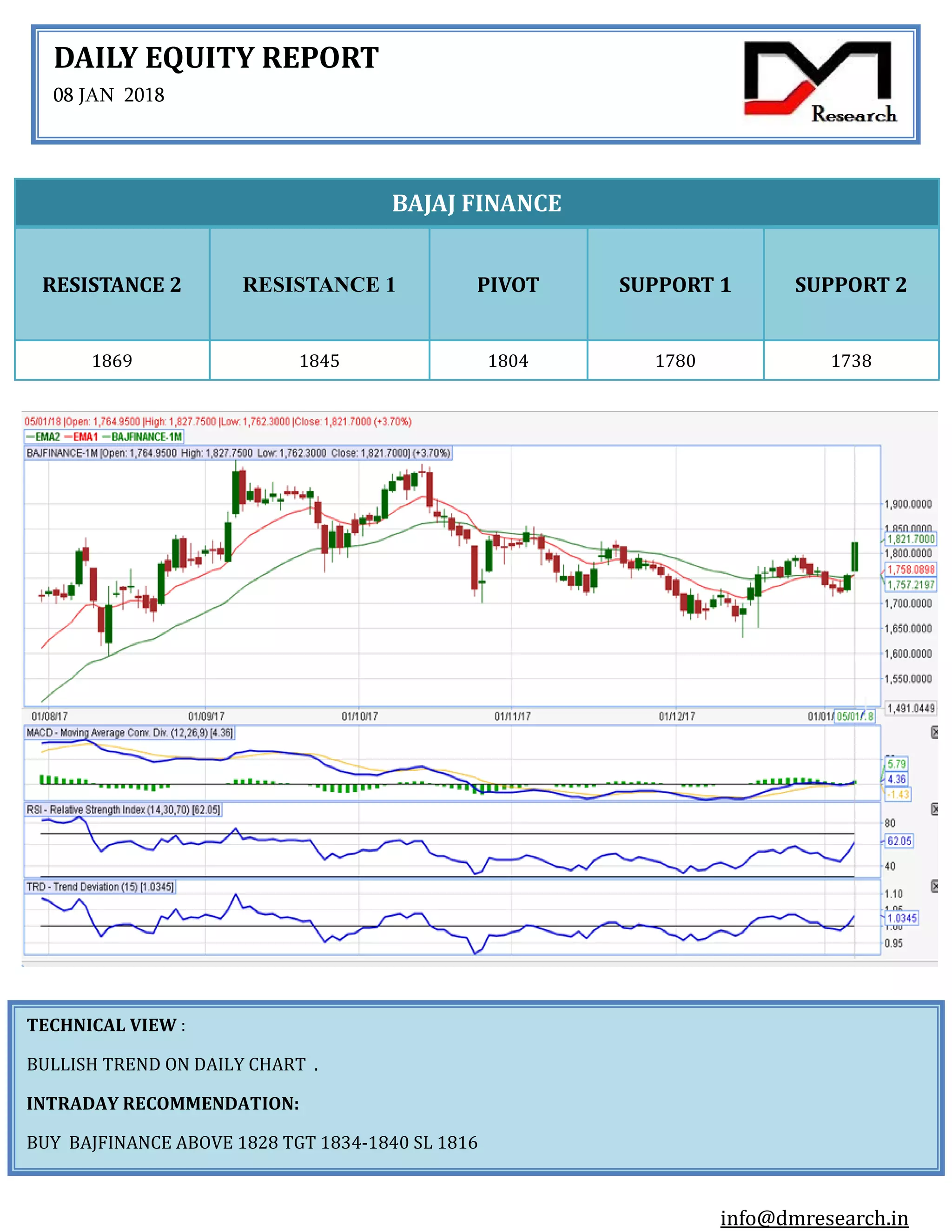Click the info@dmresearch.in email link

[x=814, y=1219]
